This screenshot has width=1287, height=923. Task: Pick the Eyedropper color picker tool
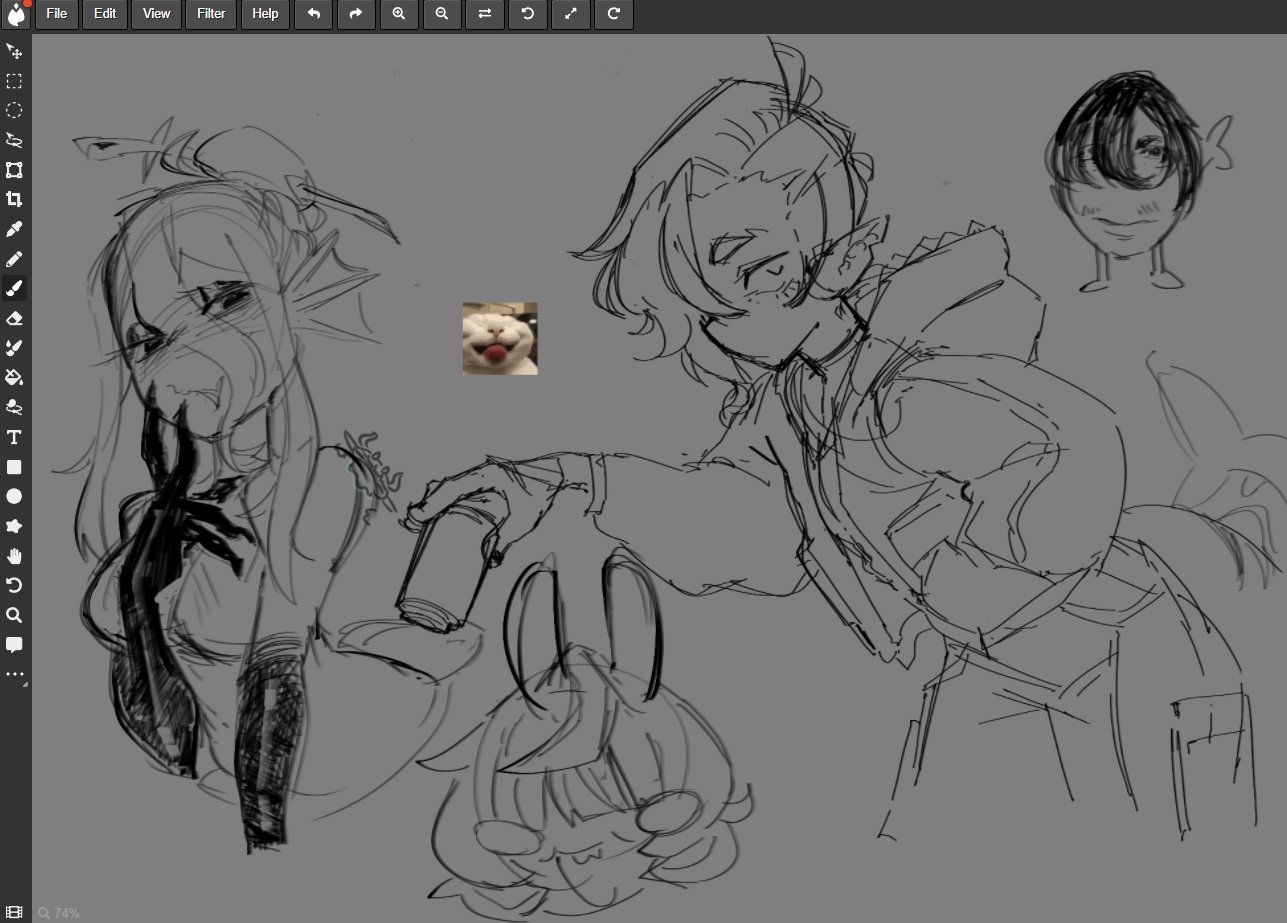pos(15,229)
